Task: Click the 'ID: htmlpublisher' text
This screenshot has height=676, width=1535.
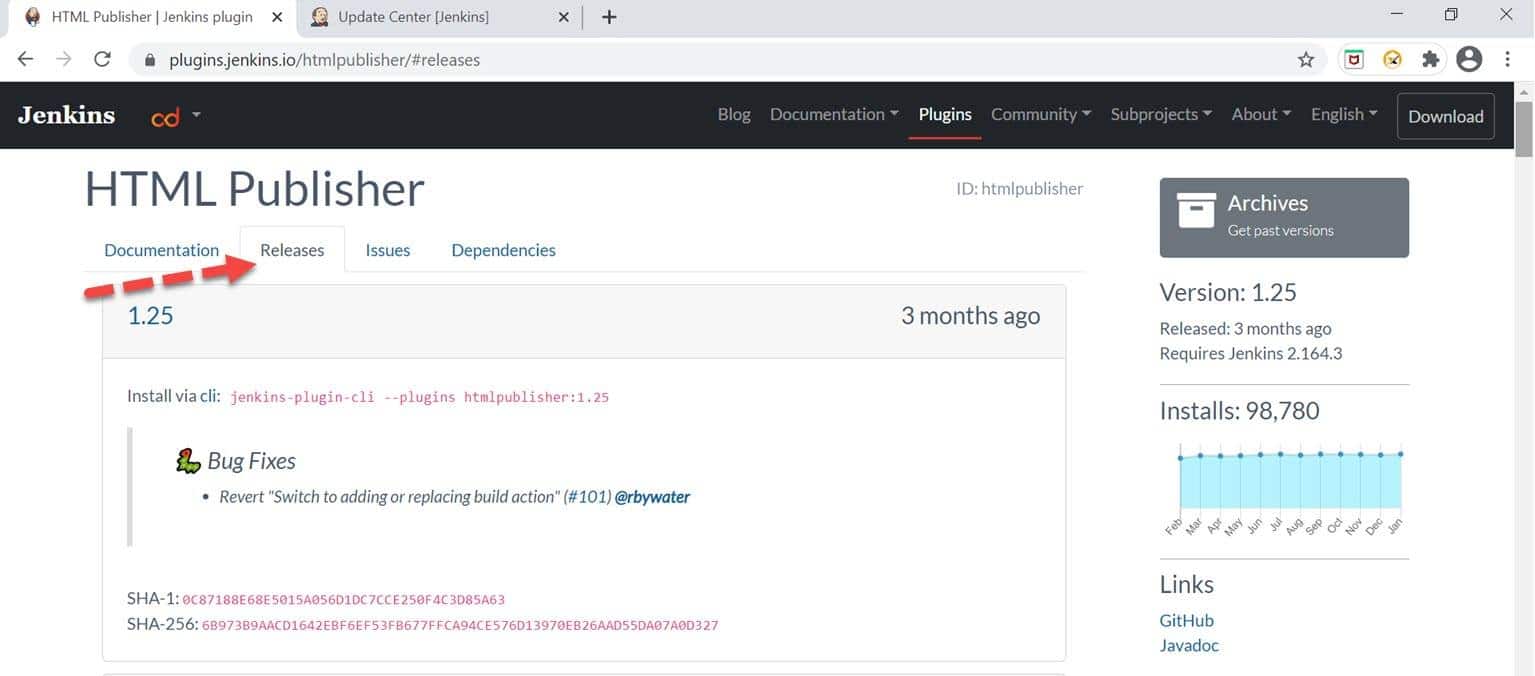Action: coord(1019,188)
